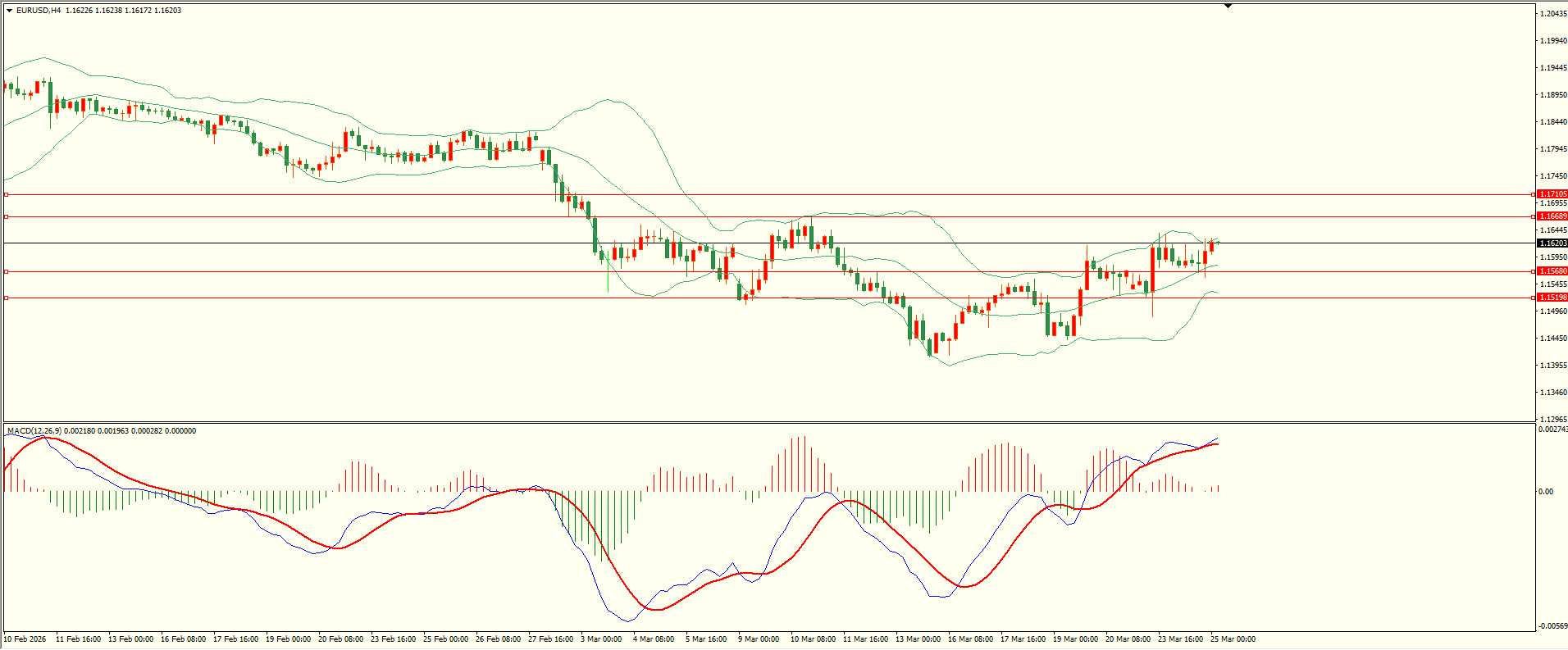The width and height of the screenshot is (1568, 650).
Task: Click the 1.20435 price scale value
Action: pyautogui.click(x=1553, y=14)
